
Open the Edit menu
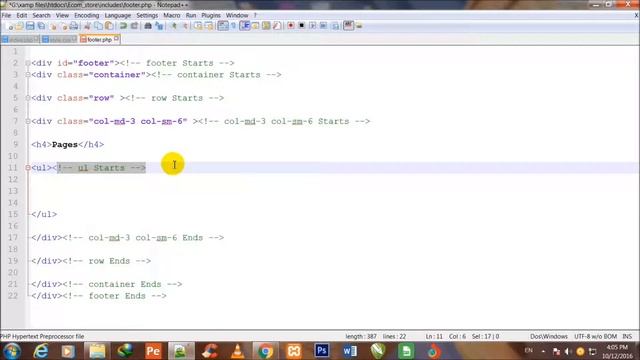click(x=22, y=16)
